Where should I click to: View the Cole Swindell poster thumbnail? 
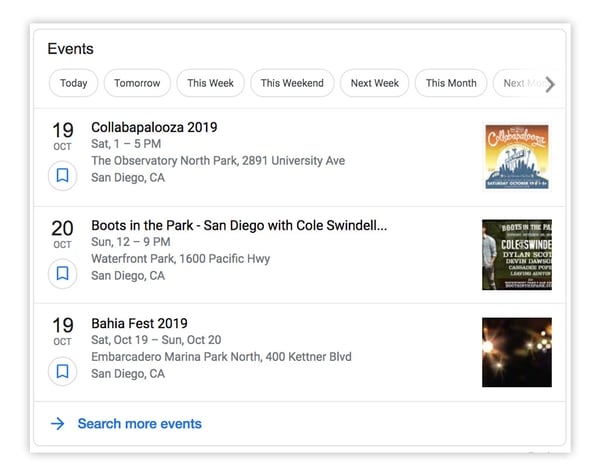(517, 254)
